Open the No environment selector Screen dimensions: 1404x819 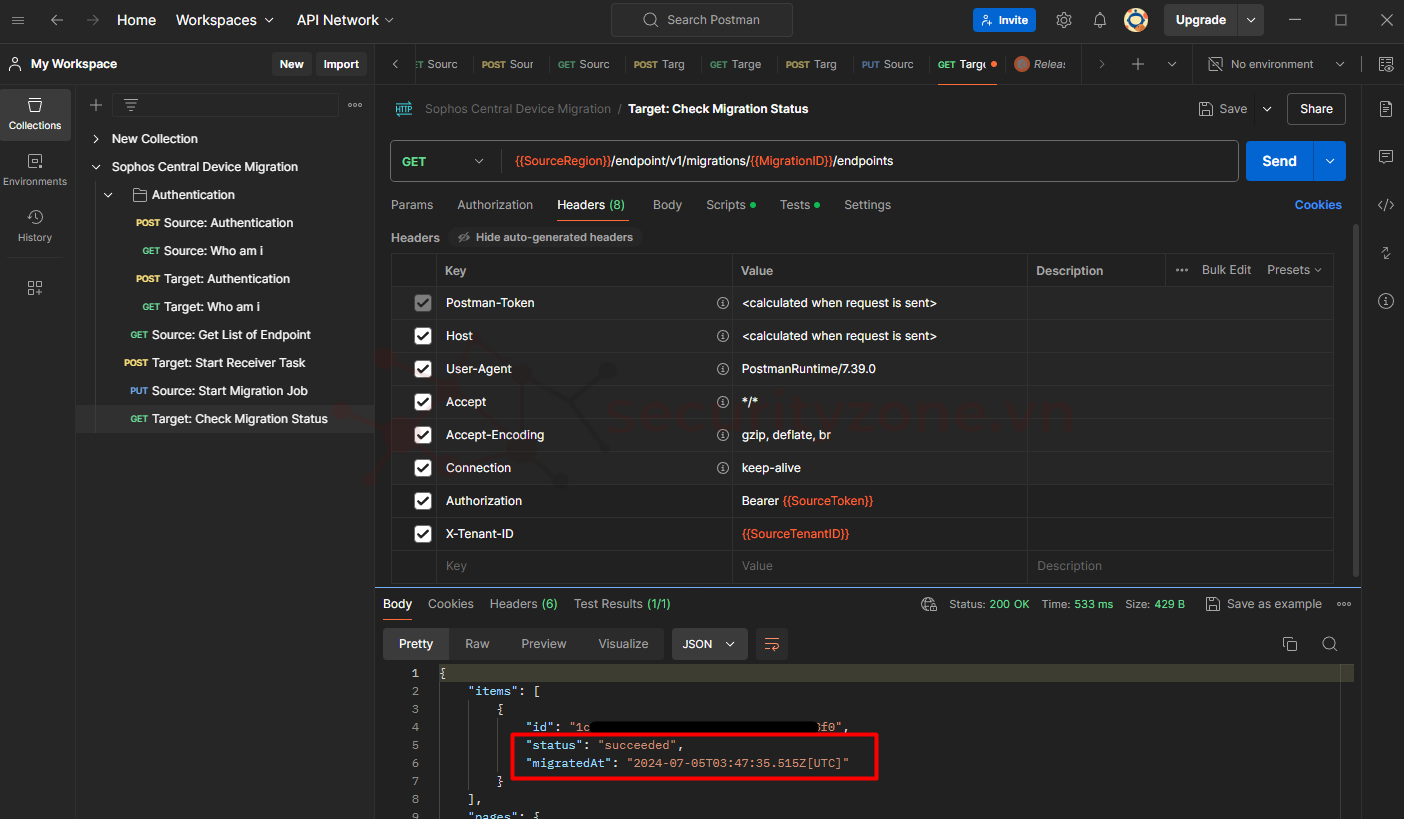coord(1277,64)
